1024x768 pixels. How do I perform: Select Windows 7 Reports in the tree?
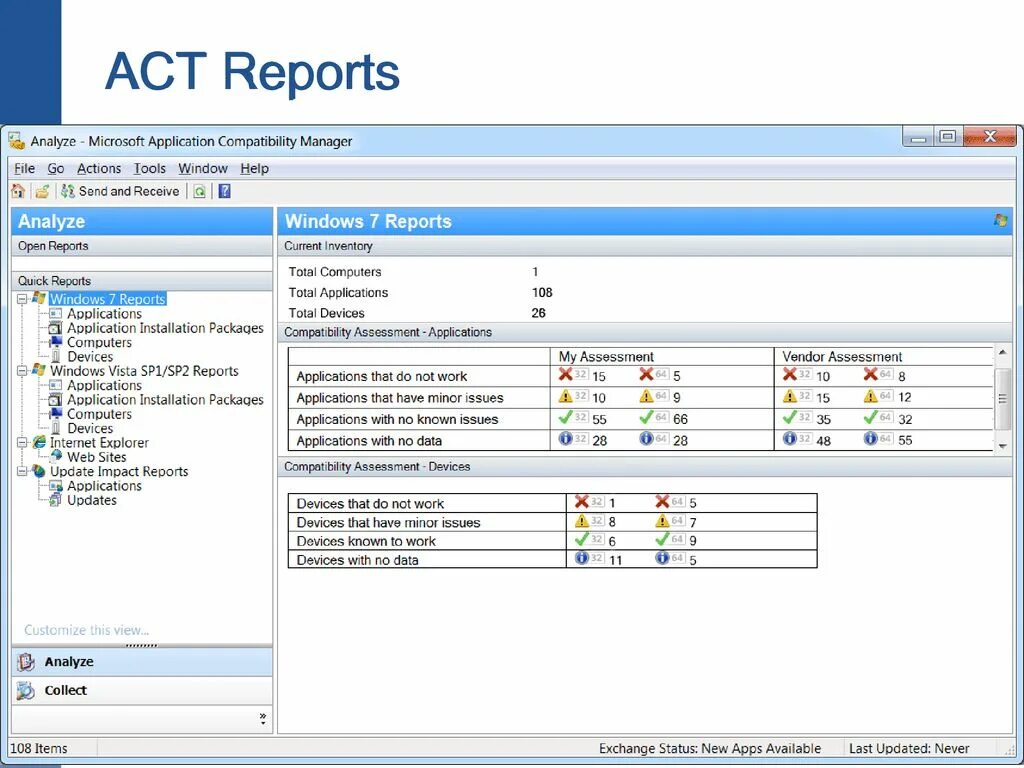point(108,299)
